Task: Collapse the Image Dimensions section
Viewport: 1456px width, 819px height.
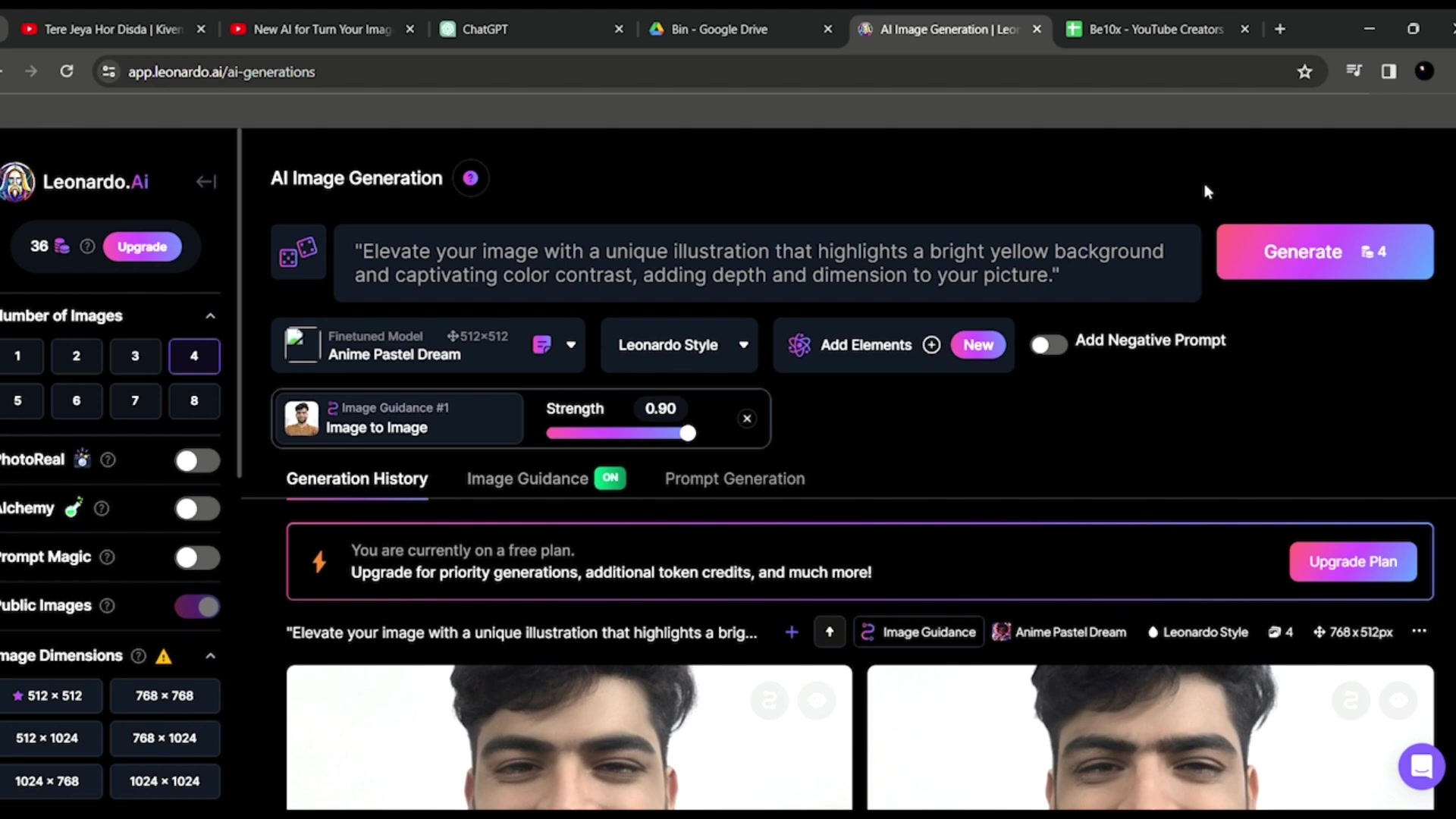Action: click(211, 656)
